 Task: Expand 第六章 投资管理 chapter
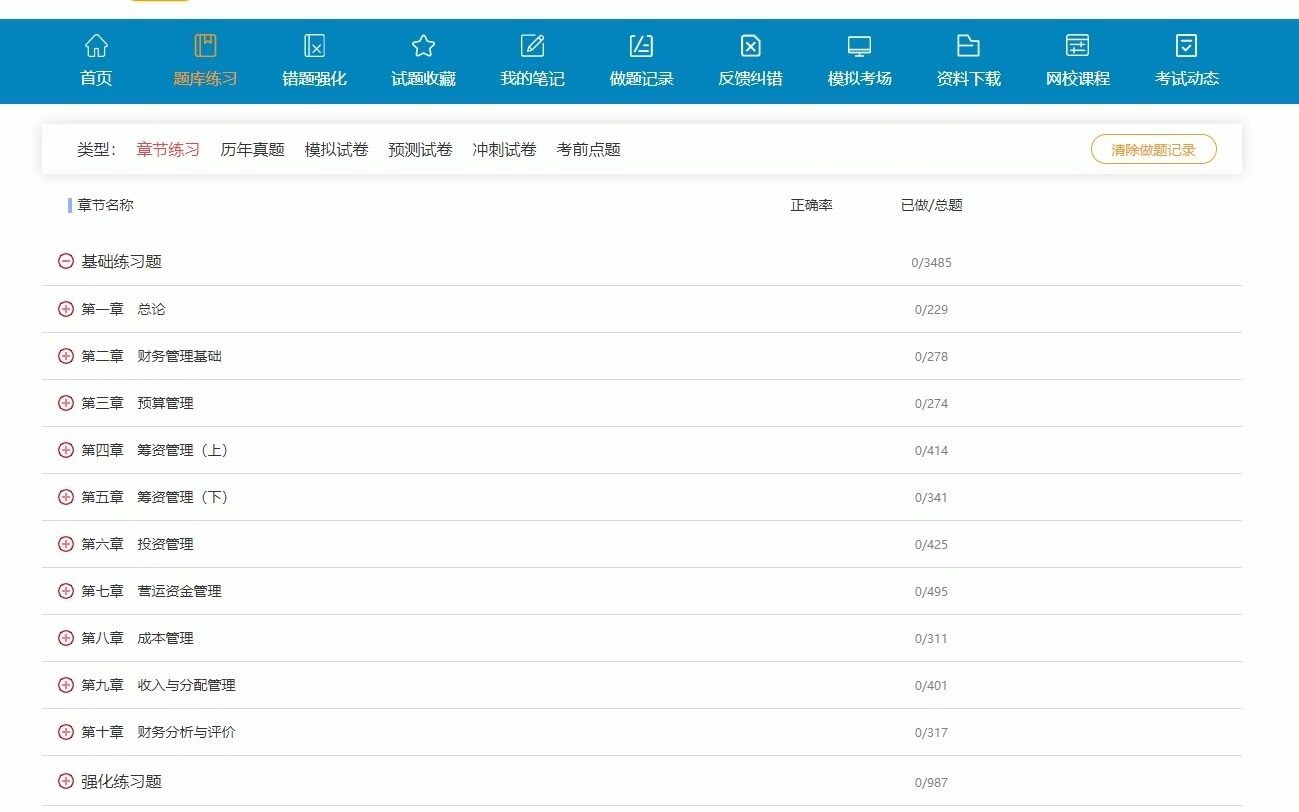click(x=64, y=544)
